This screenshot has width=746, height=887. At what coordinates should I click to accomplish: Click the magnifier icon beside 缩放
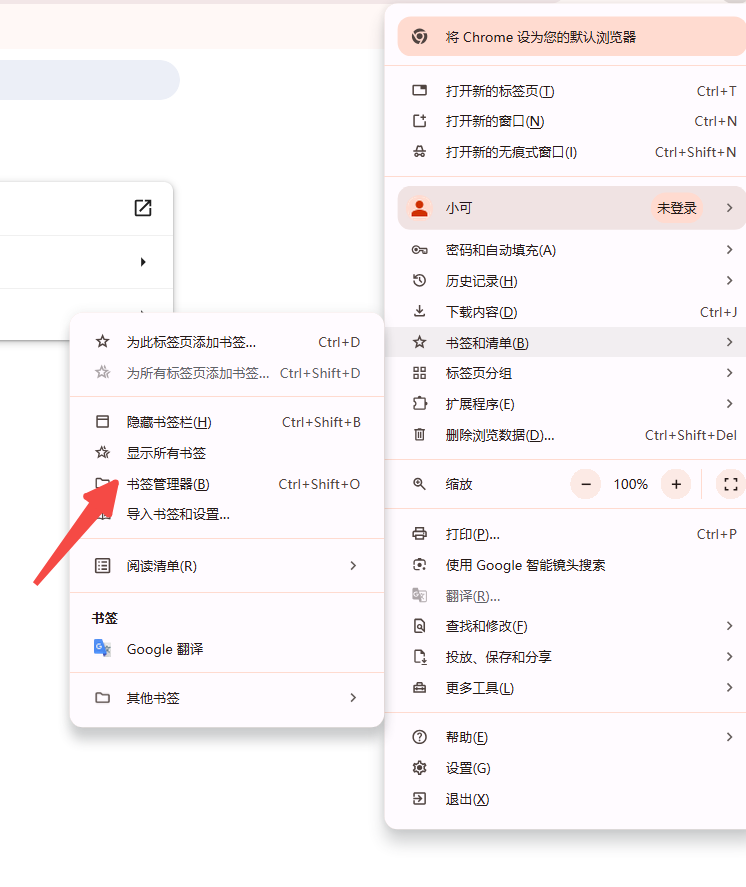pyautogui.click(x=419, y=484)
